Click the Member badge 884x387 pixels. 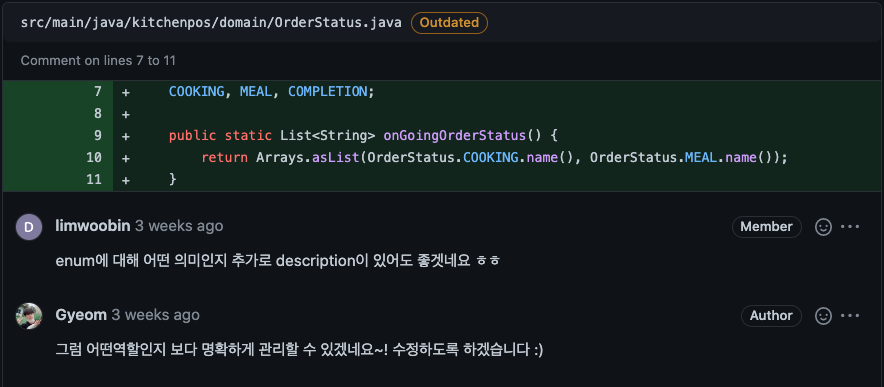(767, 227)
